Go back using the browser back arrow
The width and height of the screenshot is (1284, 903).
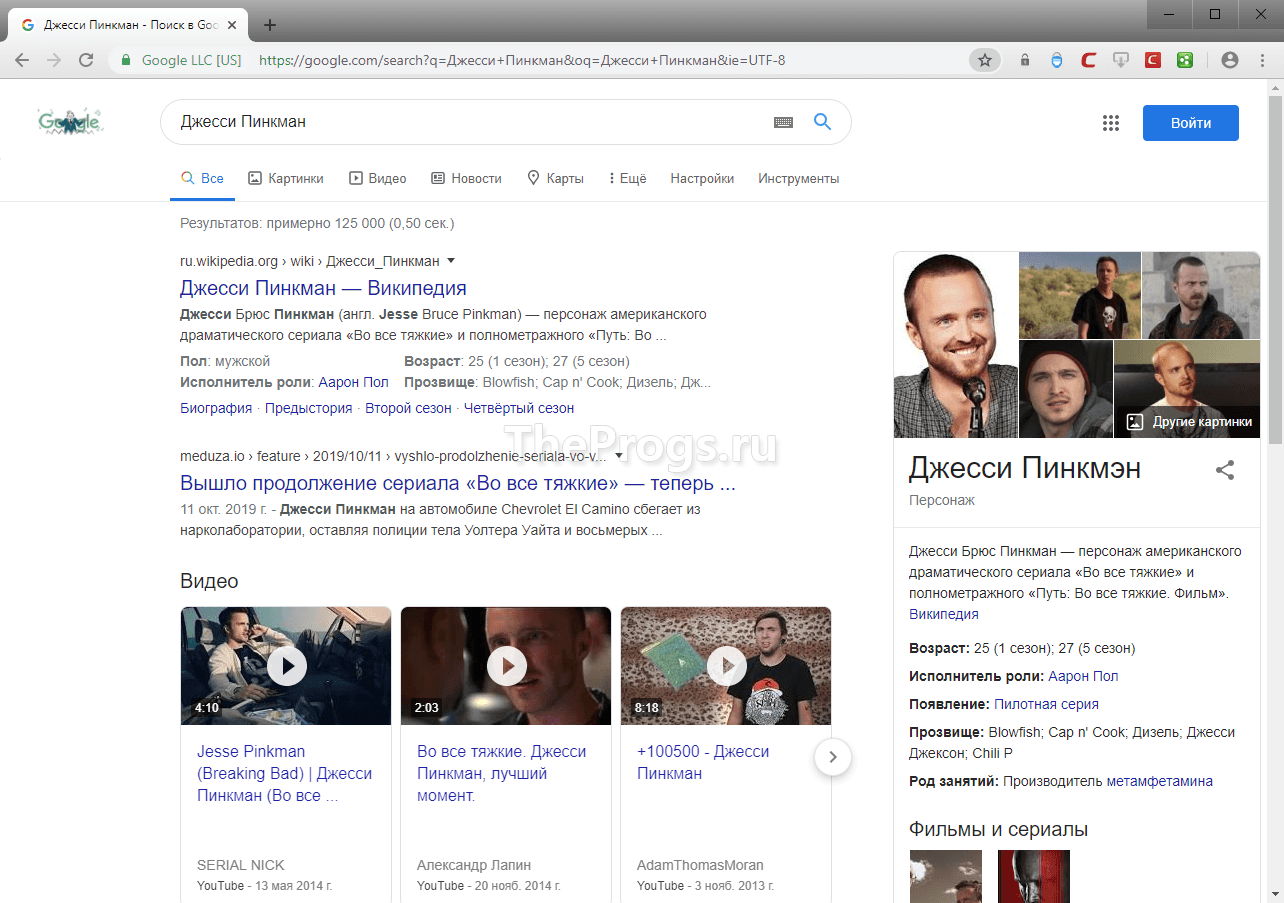point(22,60)
